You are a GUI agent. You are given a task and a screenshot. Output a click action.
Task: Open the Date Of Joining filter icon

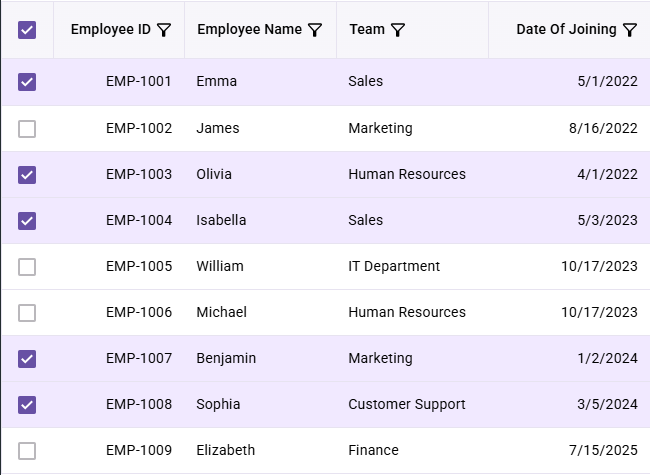630,30
